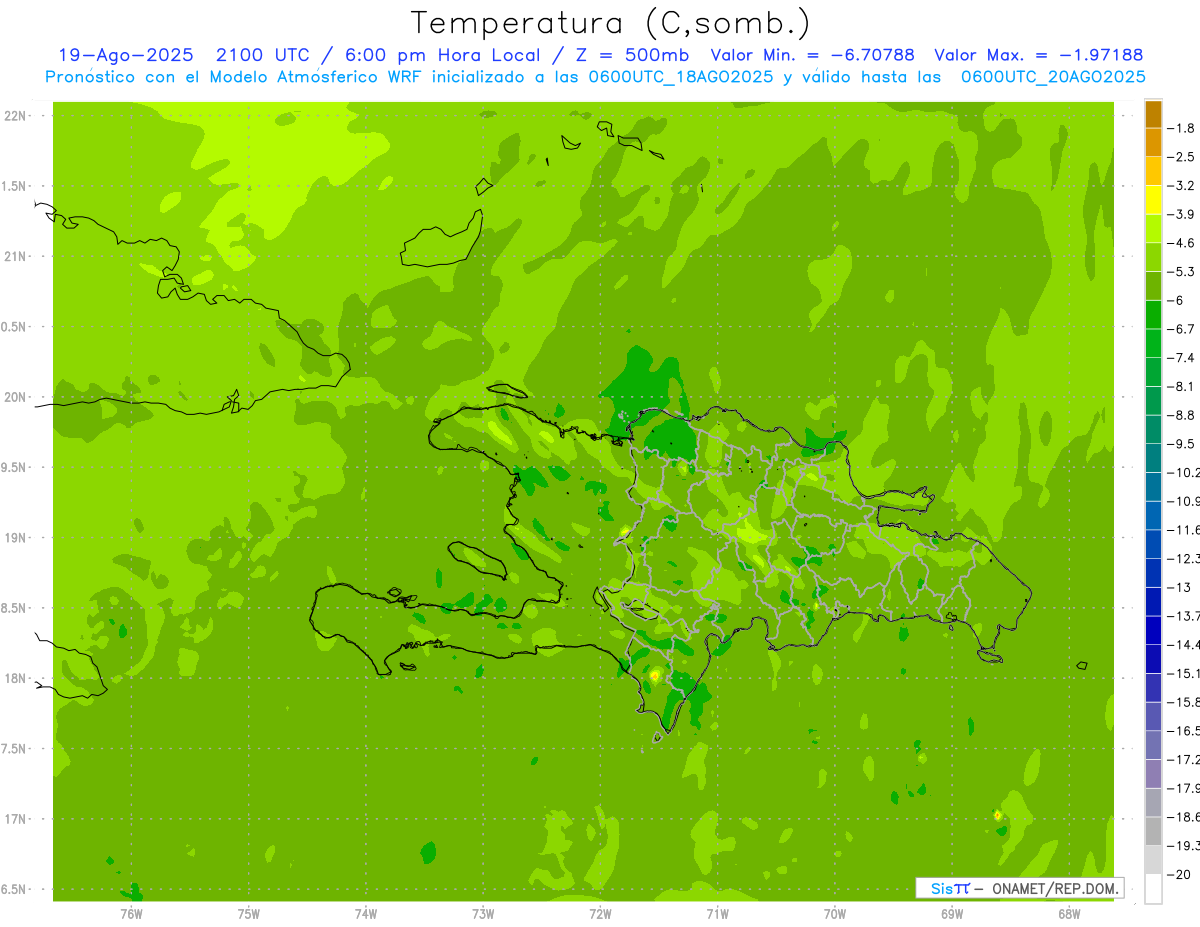Screen dimensions: 1200x927
Task: Click the '19N' latitude axis label
Action: tap(15, 538)
